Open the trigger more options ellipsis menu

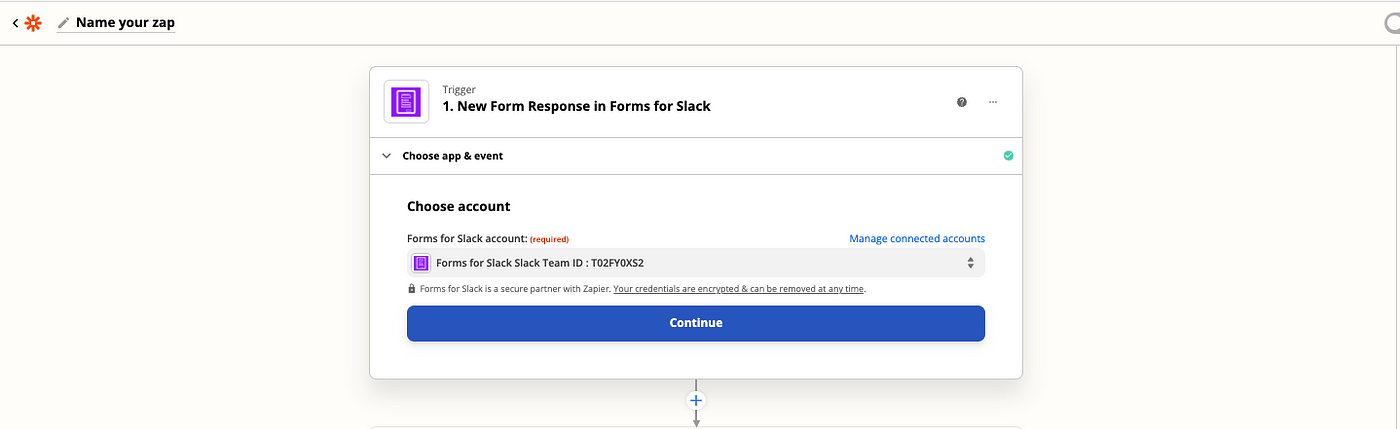[x=993, y=102]
